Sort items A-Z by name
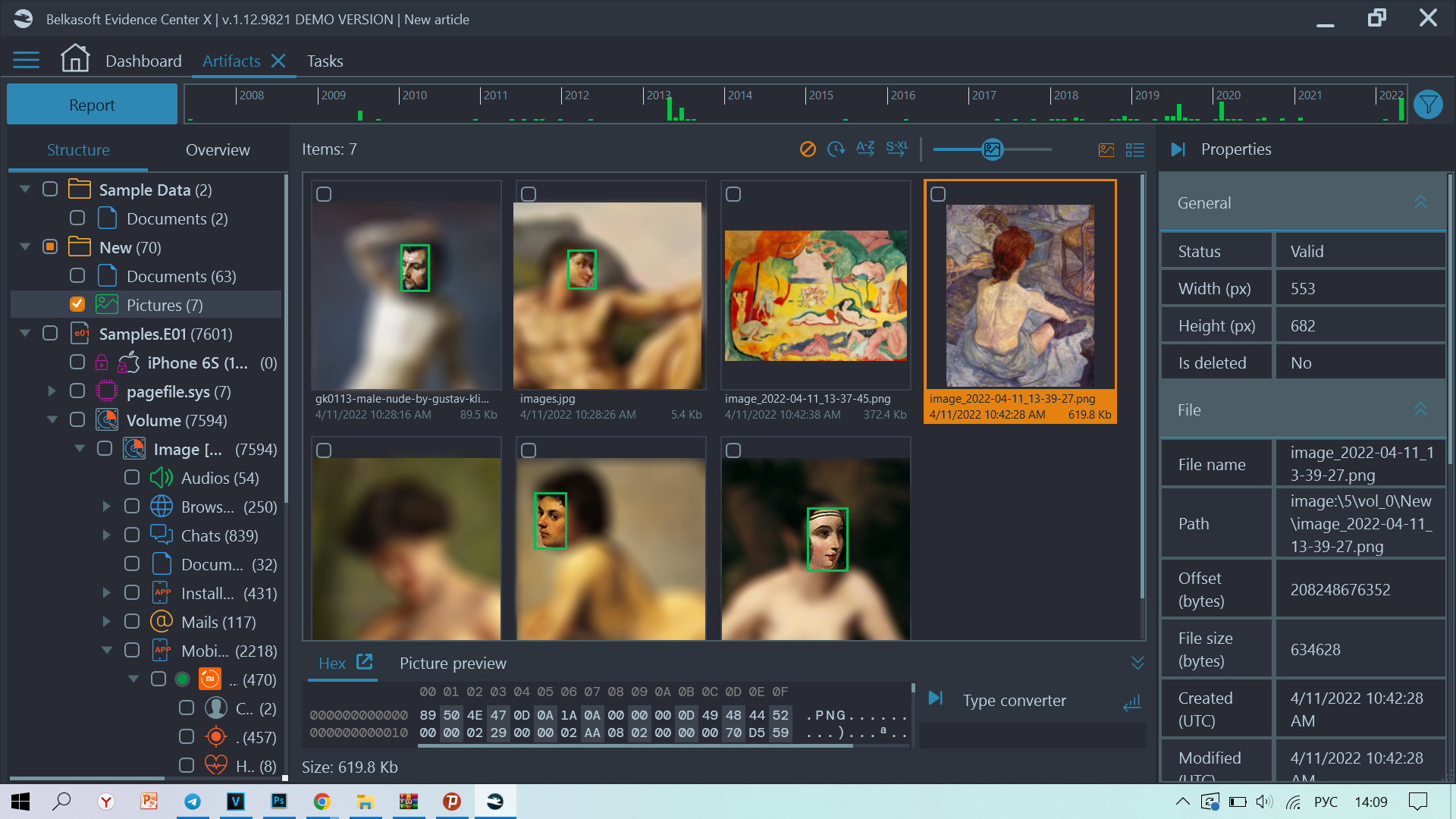Image resolution: width=1456 pixels, height=819 pixels. [865, 149]
